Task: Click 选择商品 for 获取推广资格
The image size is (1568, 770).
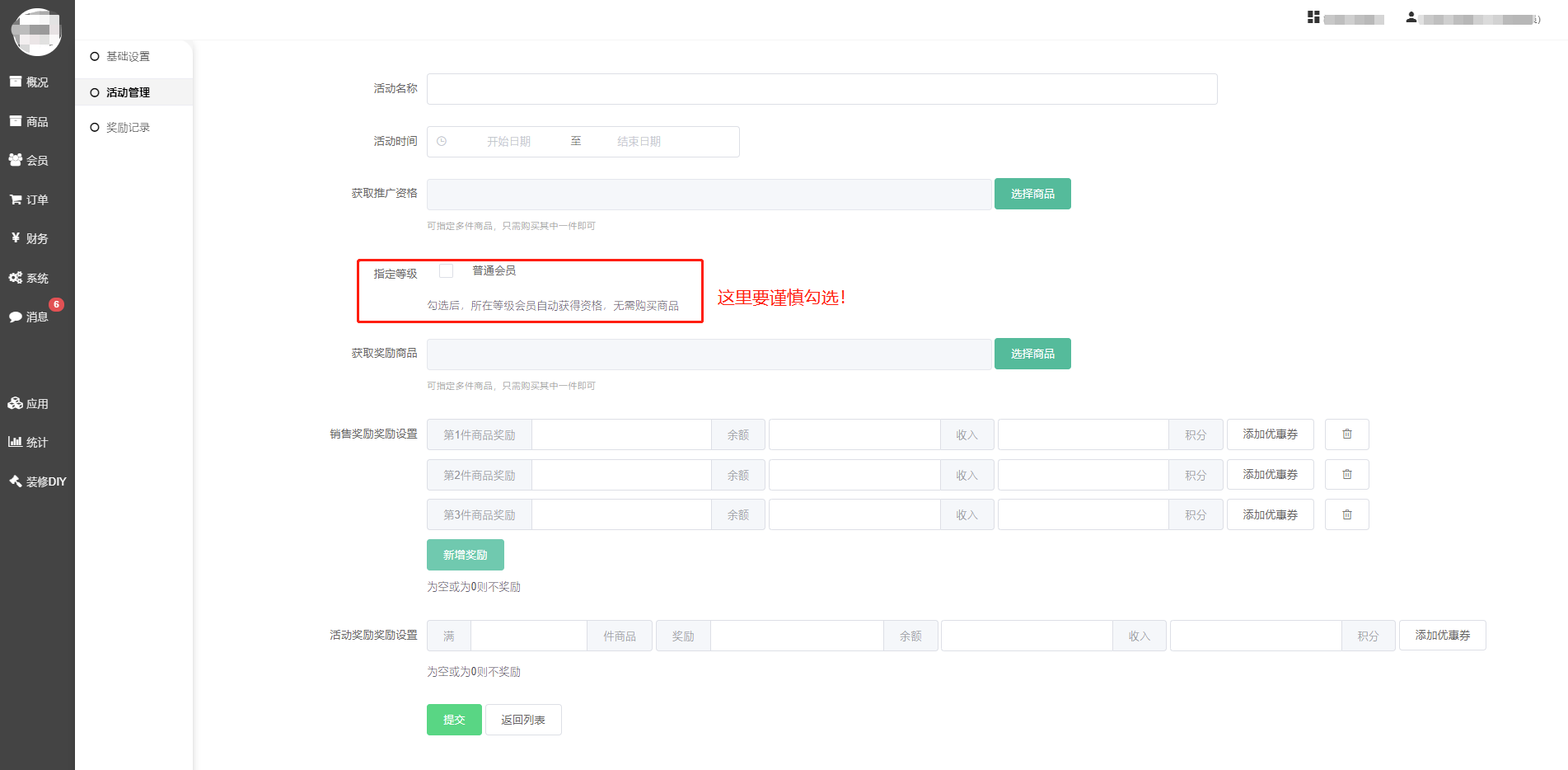Action: [1032, 195]
